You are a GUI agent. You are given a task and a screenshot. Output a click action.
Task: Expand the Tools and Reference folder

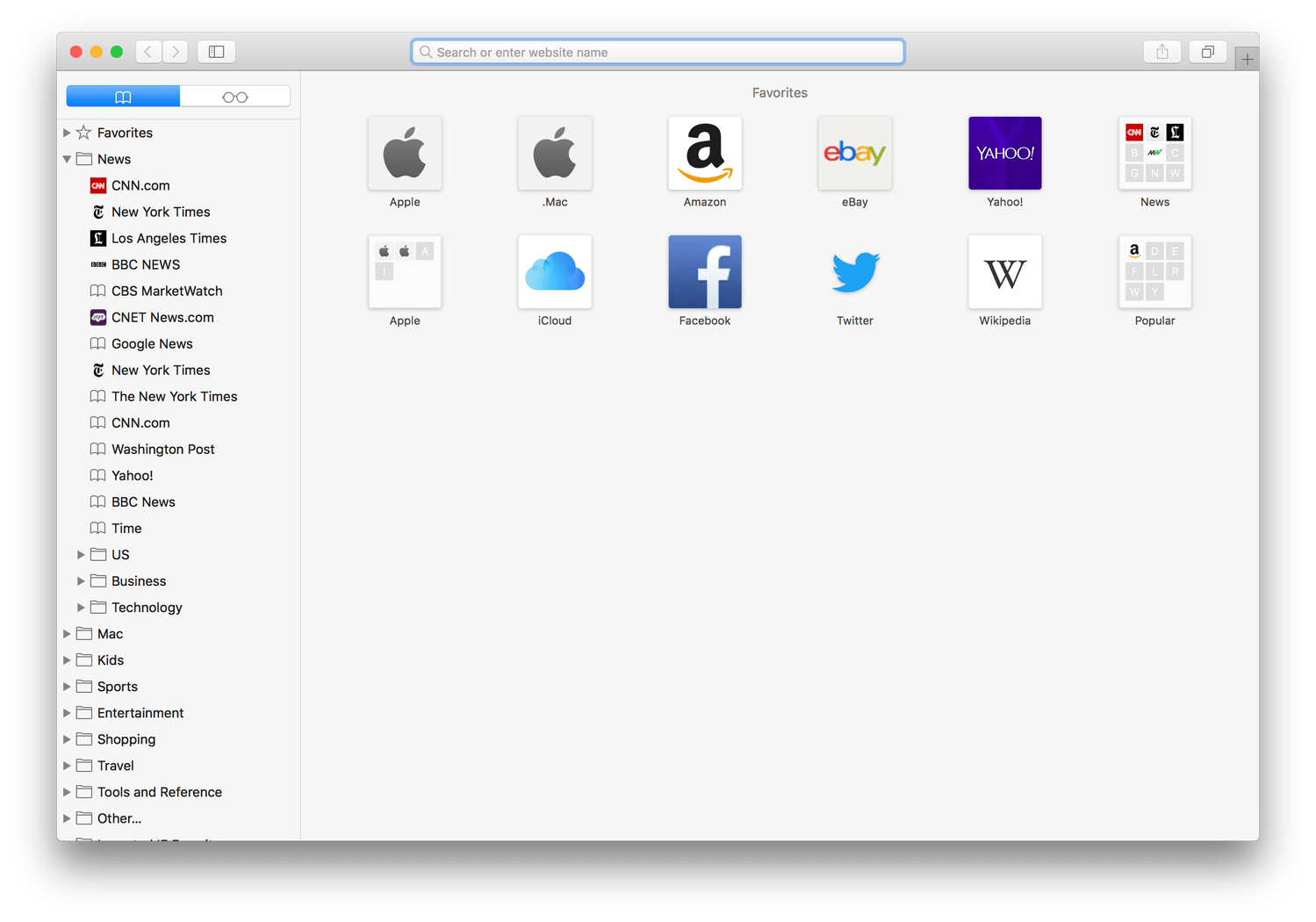[67, 791]
